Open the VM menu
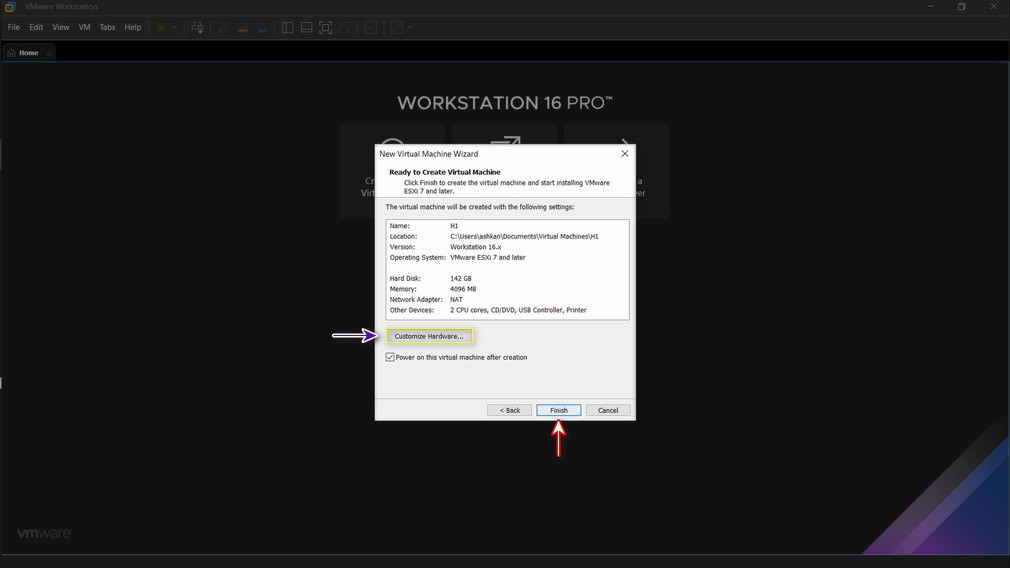The image size is (1010, 568). click(x=84, y=27)
